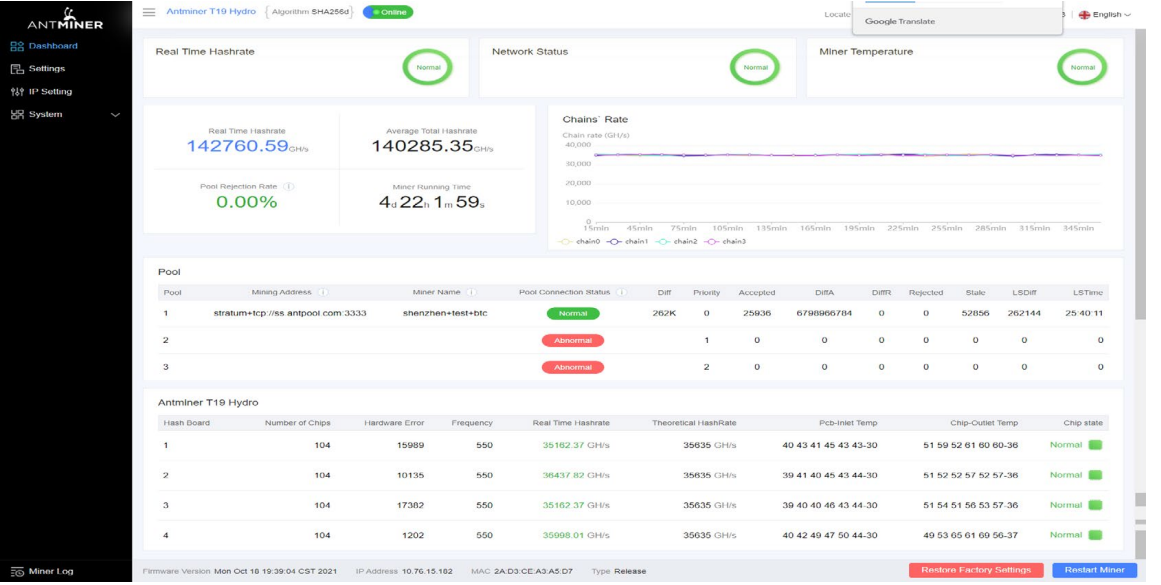Click the Chip state column header
Viewport: 1161px width, 585px height.
[x=1083, y=424]
